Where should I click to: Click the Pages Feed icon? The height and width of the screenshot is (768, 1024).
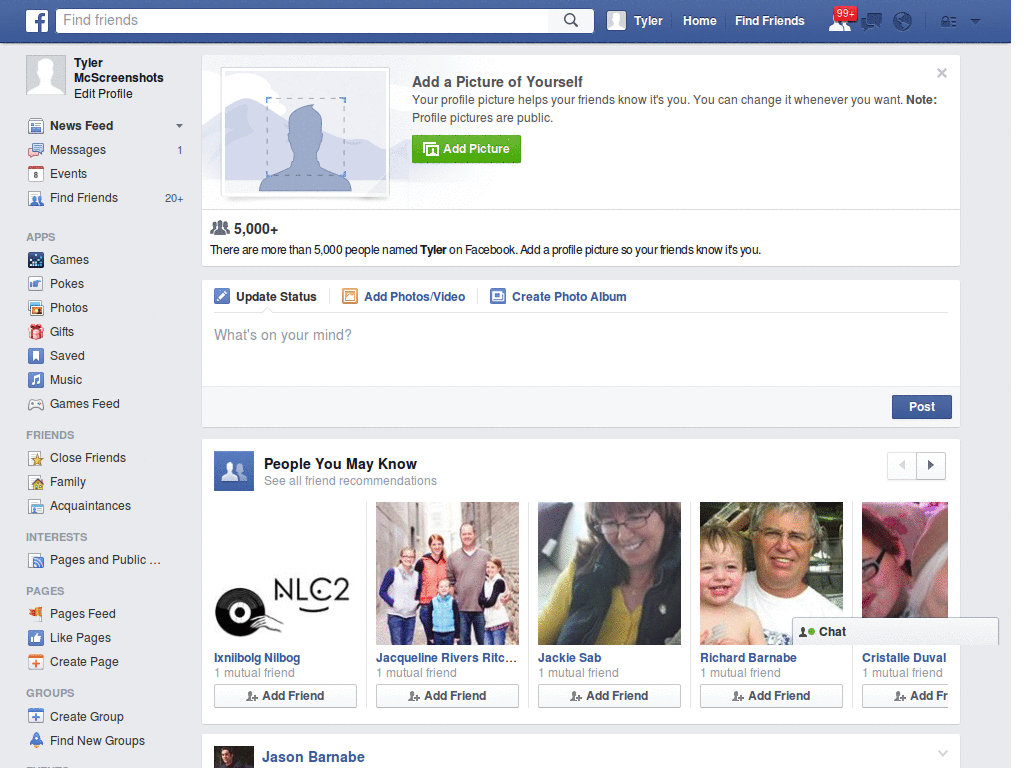pyautogui.click(x=36, y=614)
